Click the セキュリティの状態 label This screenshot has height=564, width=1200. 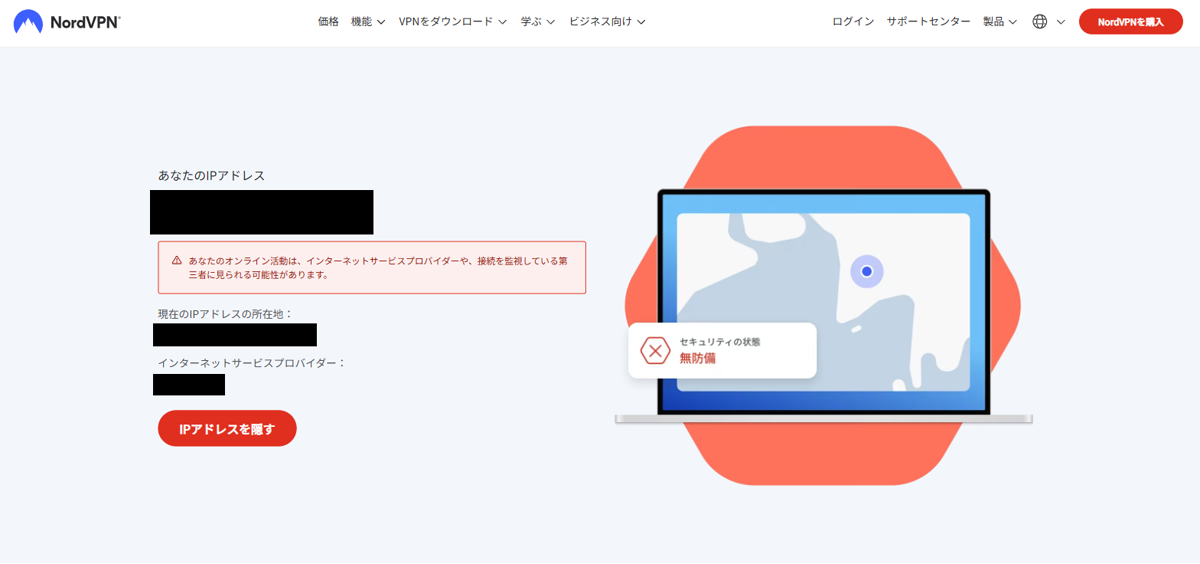pyautogui.click(x=720, y=341)
